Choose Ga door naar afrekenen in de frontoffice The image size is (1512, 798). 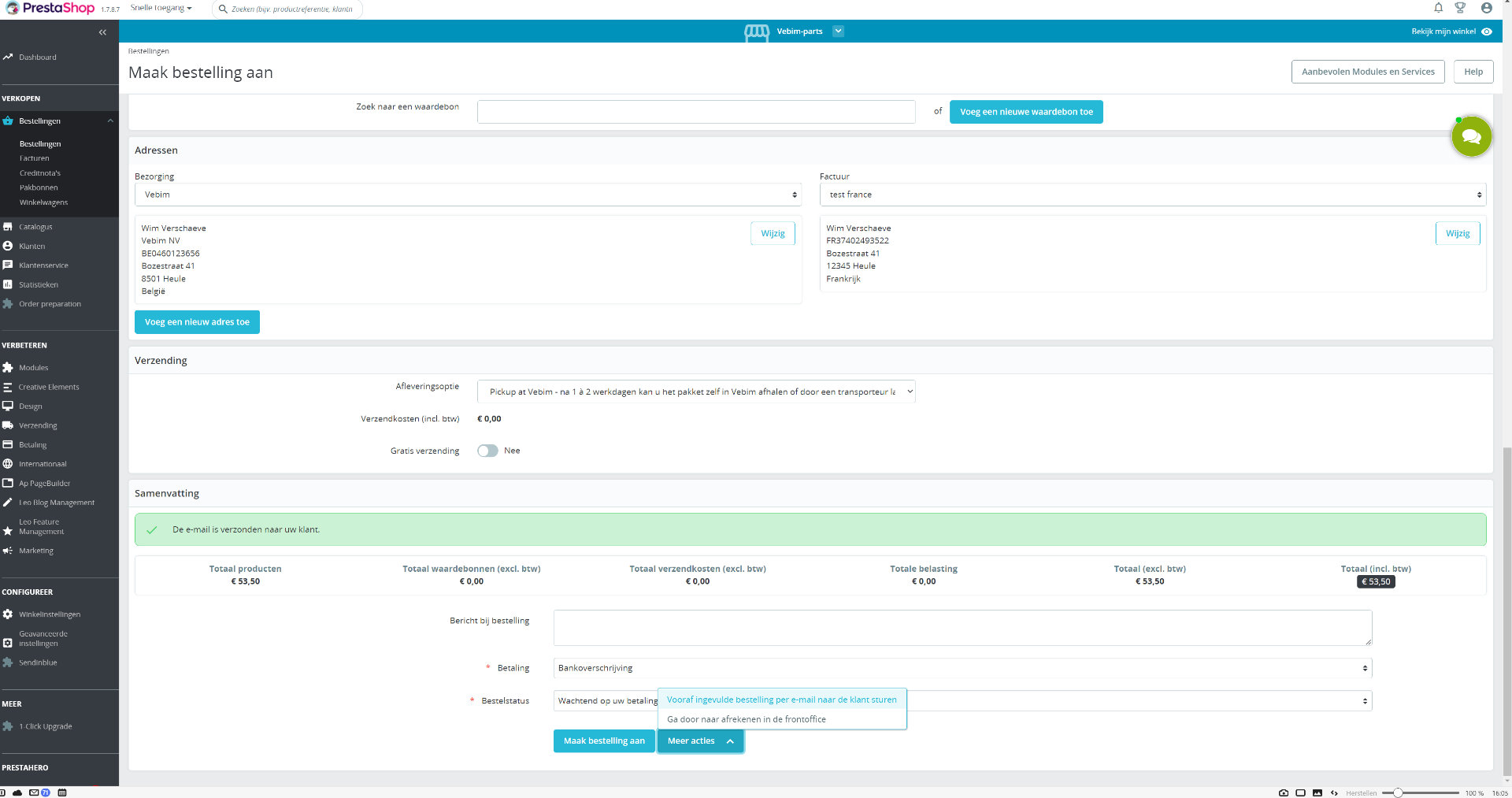(782, 719)
